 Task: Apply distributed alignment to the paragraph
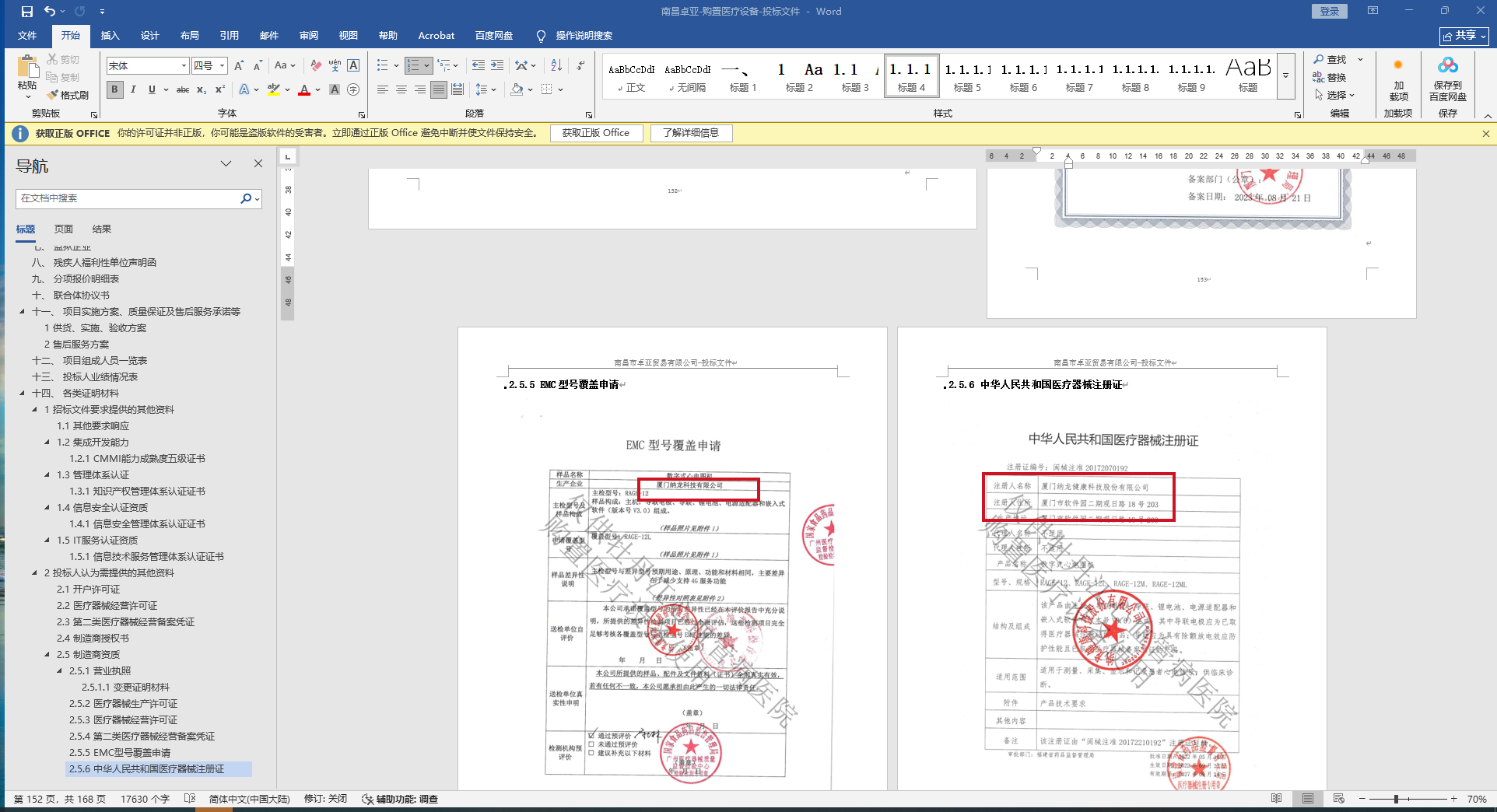coord(458,89)
